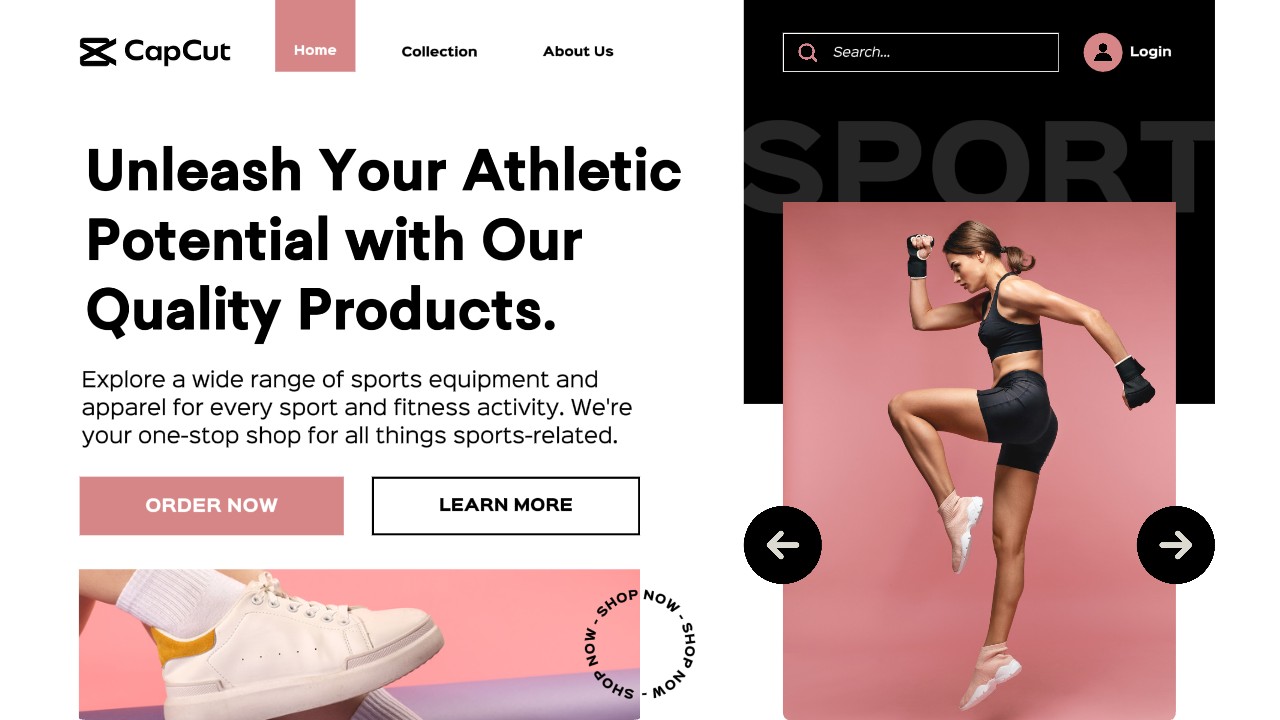Screen dimensions: 1280x720
Task: Click the "Explore a wide range" paragraph
Action: 356,408
